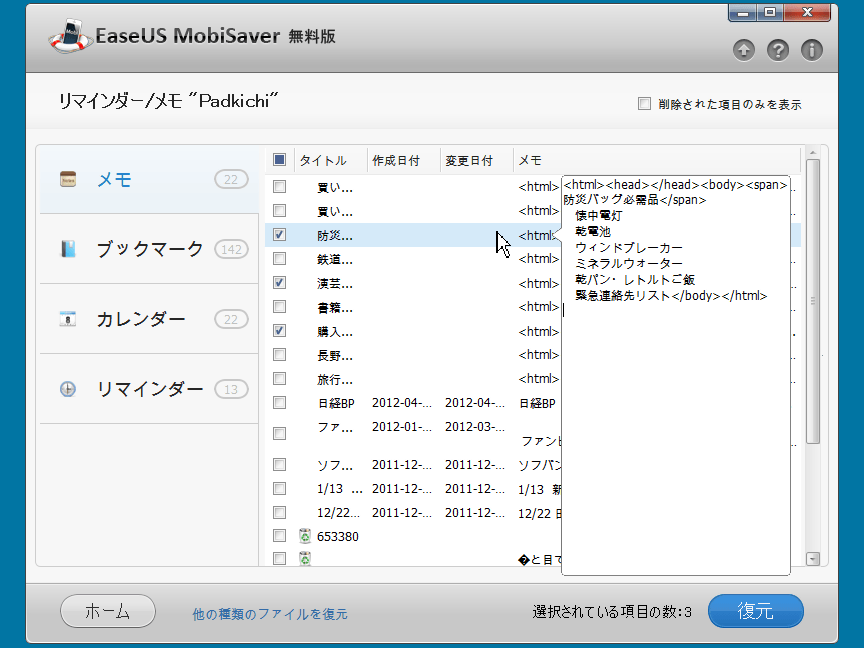This screenshot has height=648, width=864.
Task: Uncheck the 購入... row checkbox
Action: coord(279,331)
